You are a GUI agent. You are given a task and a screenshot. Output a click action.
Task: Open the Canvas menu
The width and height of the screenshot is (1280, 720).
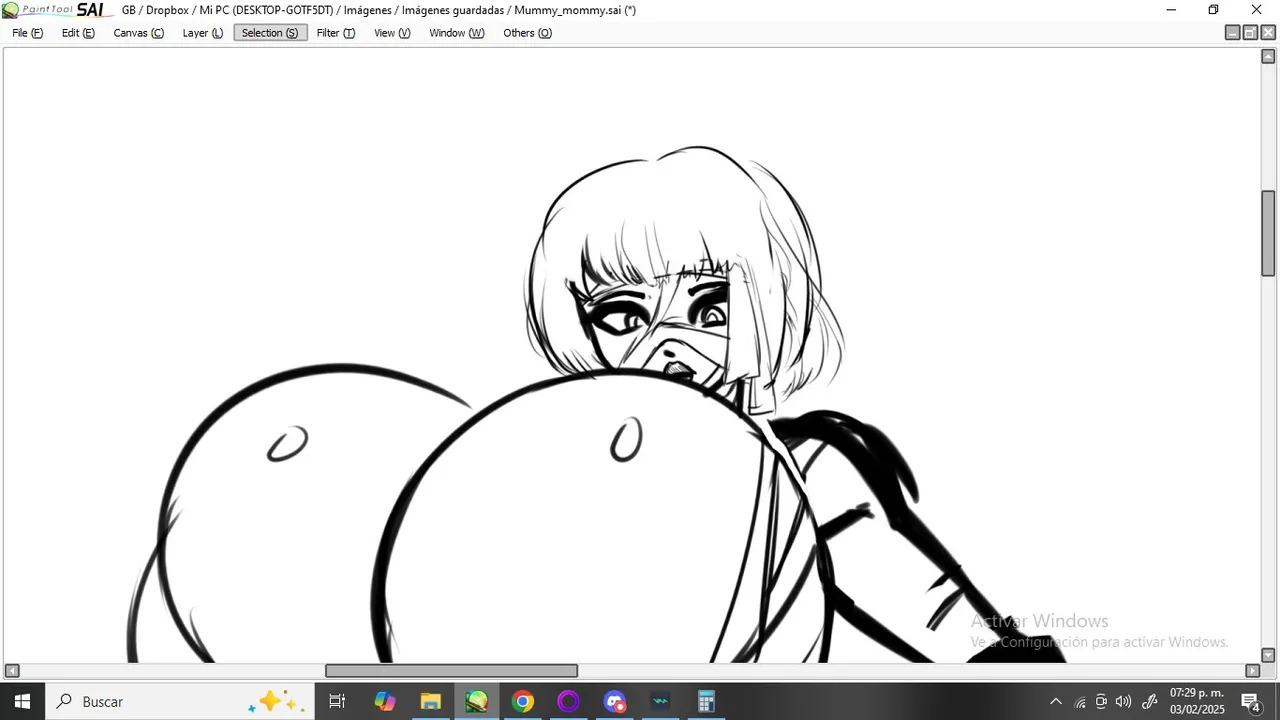pyautogui.click(x=138, y=33)
